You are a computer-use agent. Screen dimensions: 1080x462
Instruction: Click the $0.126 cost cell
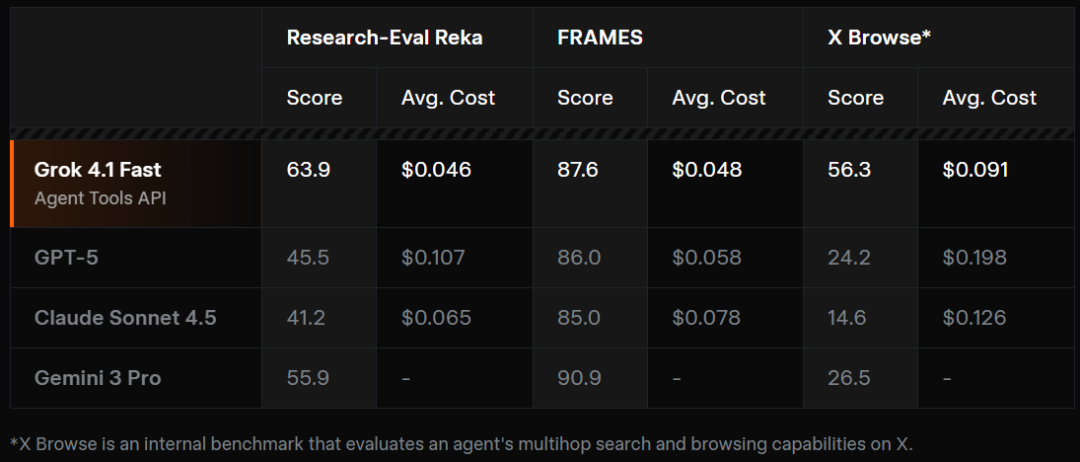tap(976, 318)
